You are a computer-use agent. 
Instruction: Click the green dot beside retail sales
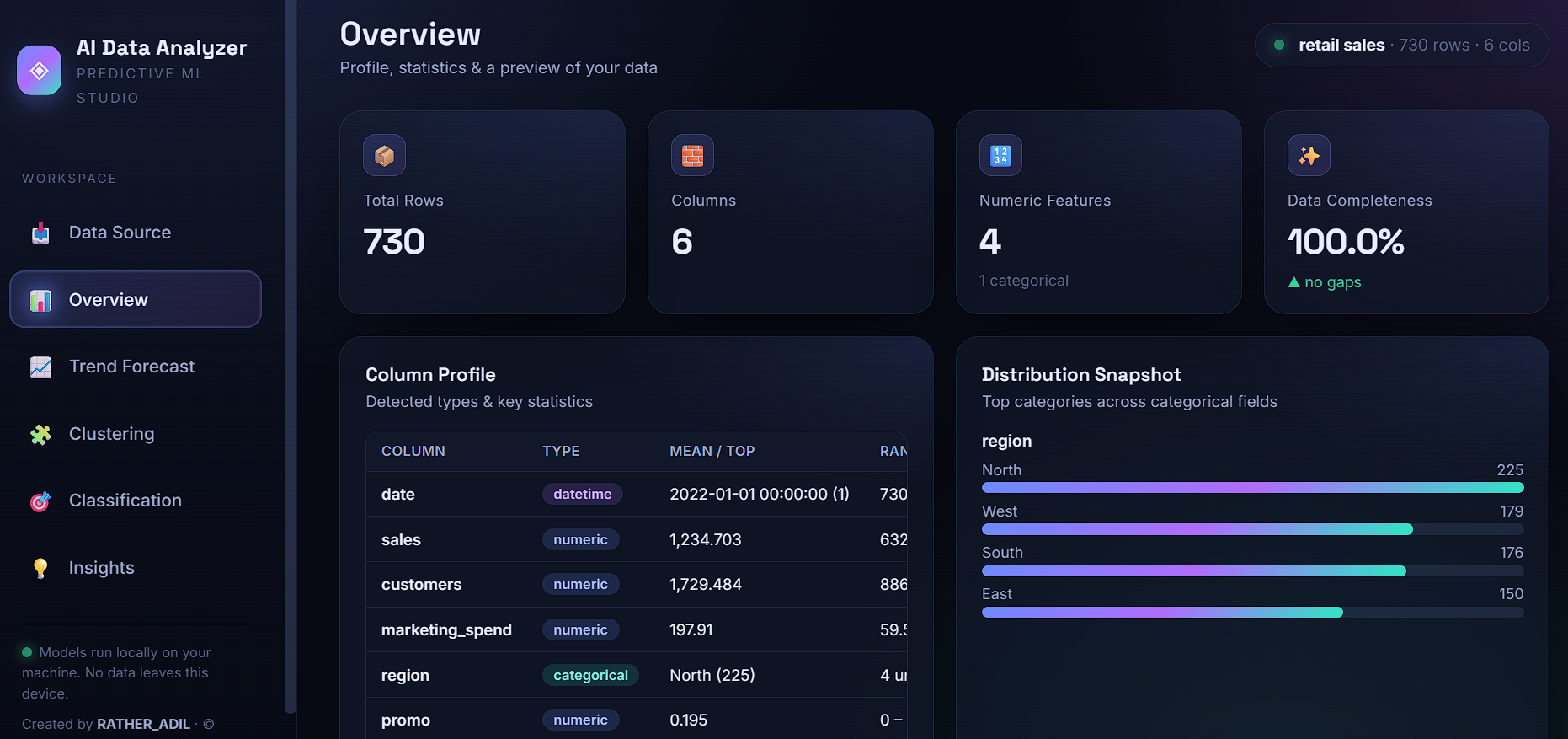1279,45
